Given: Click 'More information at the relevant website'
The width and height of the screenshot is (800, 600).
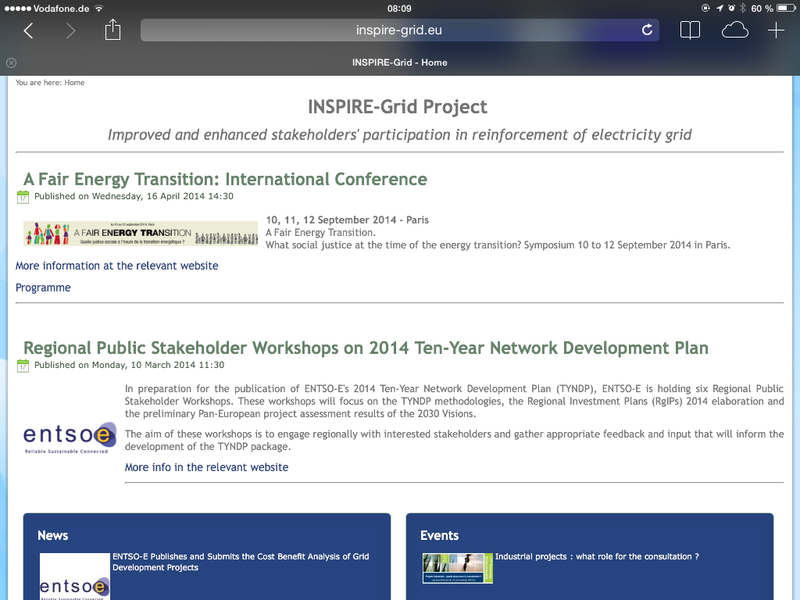Looking at the screenshot, I should coord(116,266).
